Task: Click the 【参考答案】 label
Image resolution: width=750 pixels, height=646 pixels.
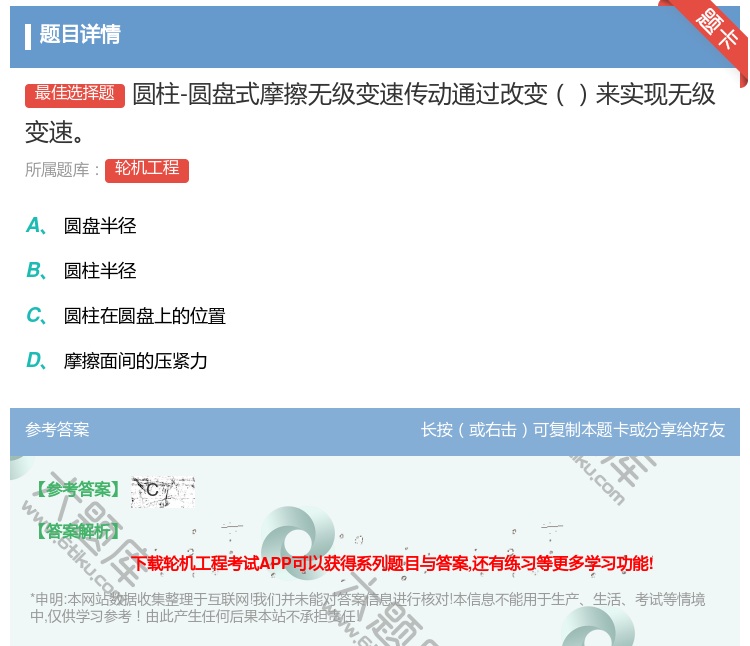Action: (x=78, y=490)
